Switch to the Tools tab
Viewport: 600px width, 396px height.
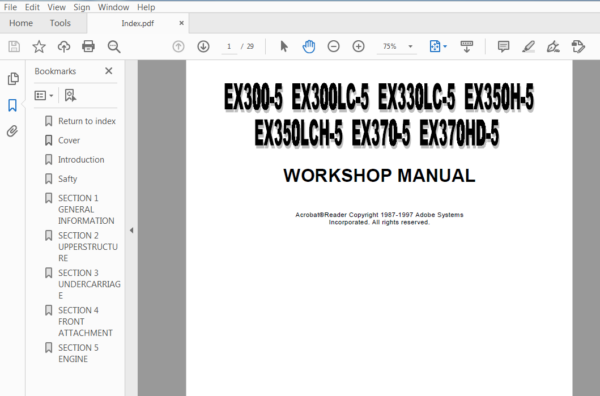tap(60, 23)
